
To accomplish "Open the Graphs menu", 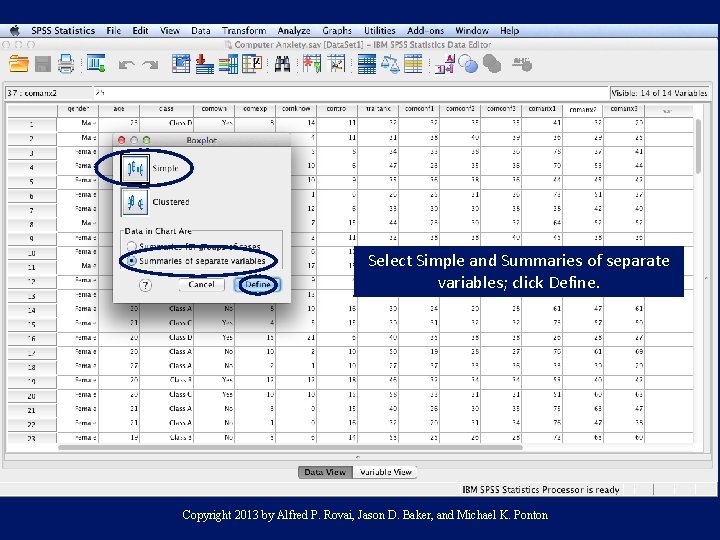I will [x=337, y=31].
